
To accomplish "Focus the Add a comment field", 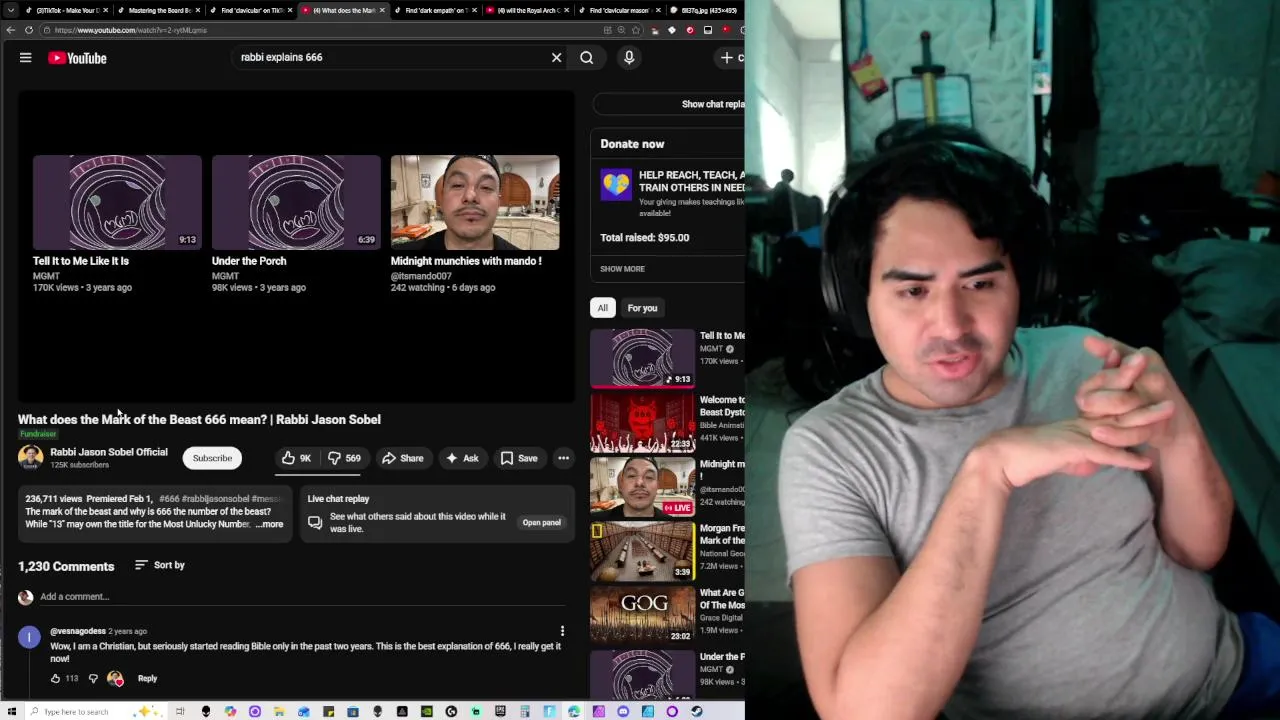I will pos(300,597).
